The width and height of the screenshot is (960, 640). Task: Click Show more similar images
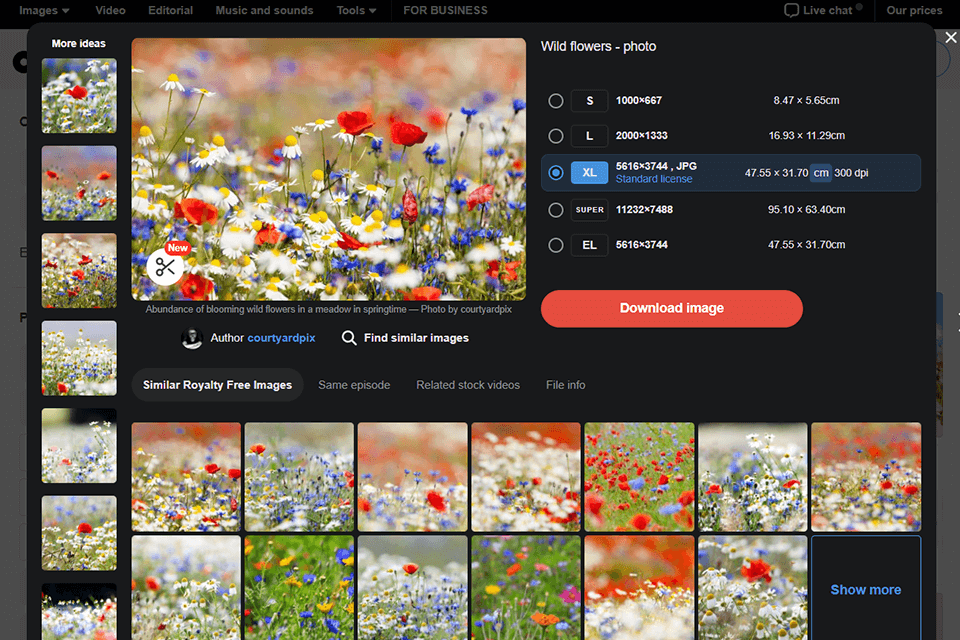pyautogui.click(x=866, y=589)
